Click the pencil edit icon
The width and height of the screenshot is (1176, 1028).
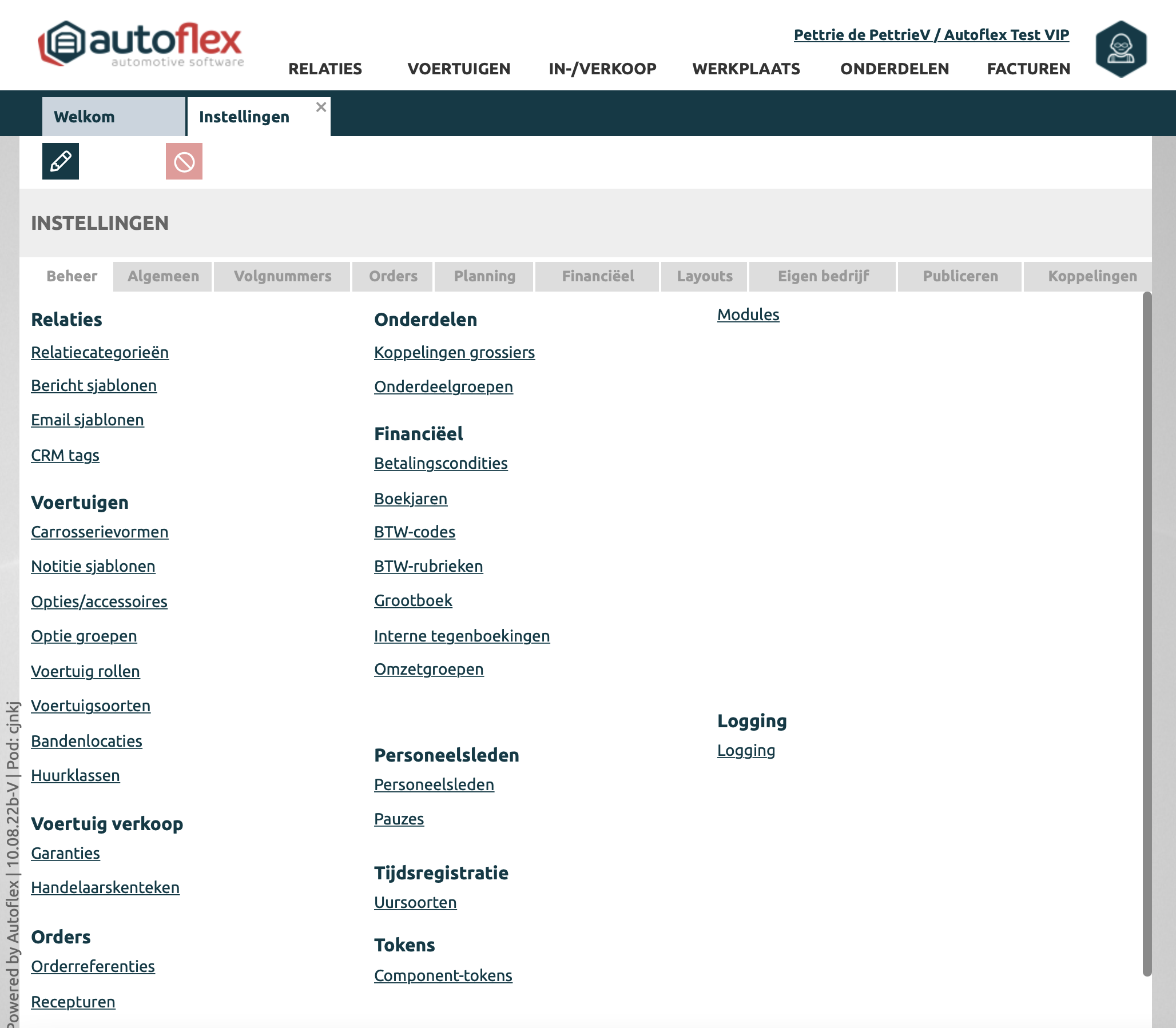pyautogui.click(x=60, y=161)
